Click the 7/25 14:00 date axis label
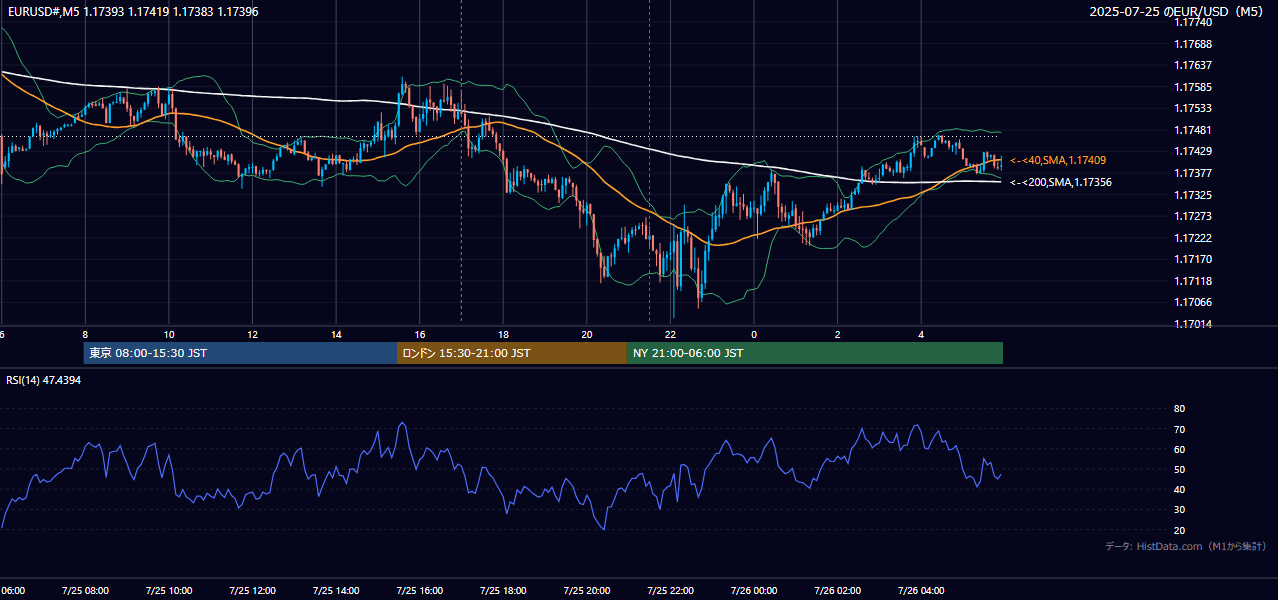 [x=336, y=590]
